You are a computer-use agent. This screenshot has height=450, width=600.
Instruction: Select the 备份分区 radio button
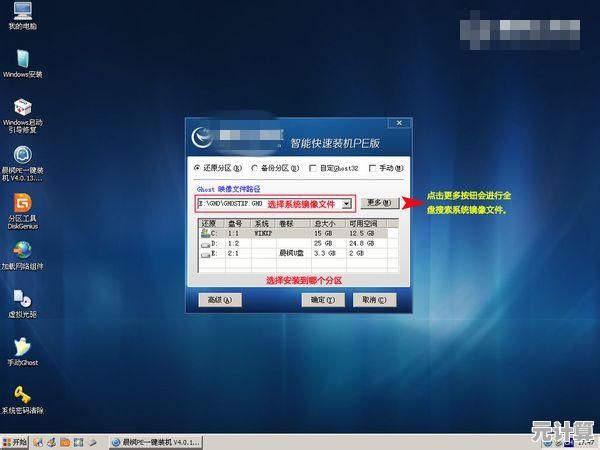256,168
